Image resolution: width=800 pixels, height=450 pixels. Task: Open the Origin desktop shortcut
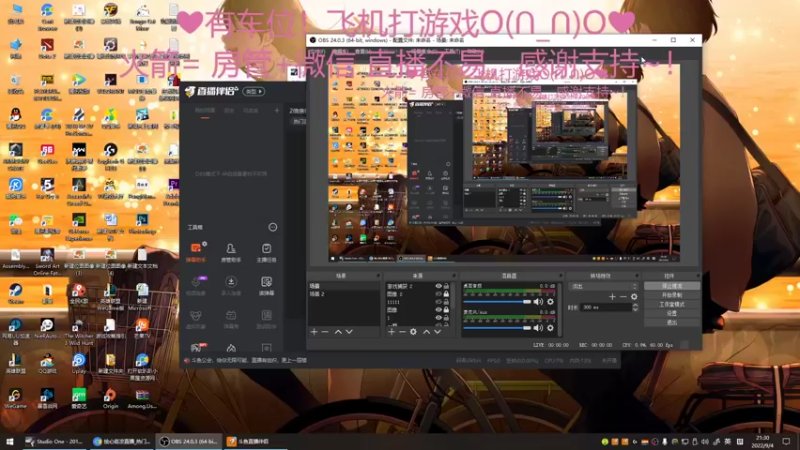point(110,398)
